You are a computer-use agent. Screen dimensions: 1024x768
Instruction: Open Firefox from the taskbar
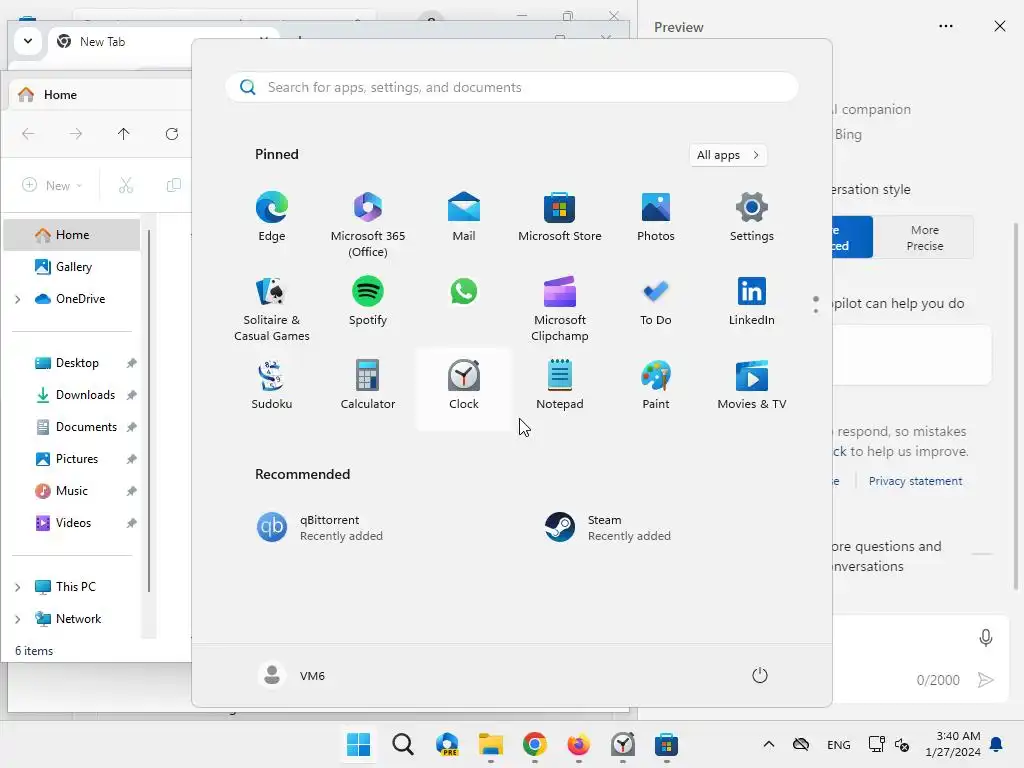tap(579, 744)
